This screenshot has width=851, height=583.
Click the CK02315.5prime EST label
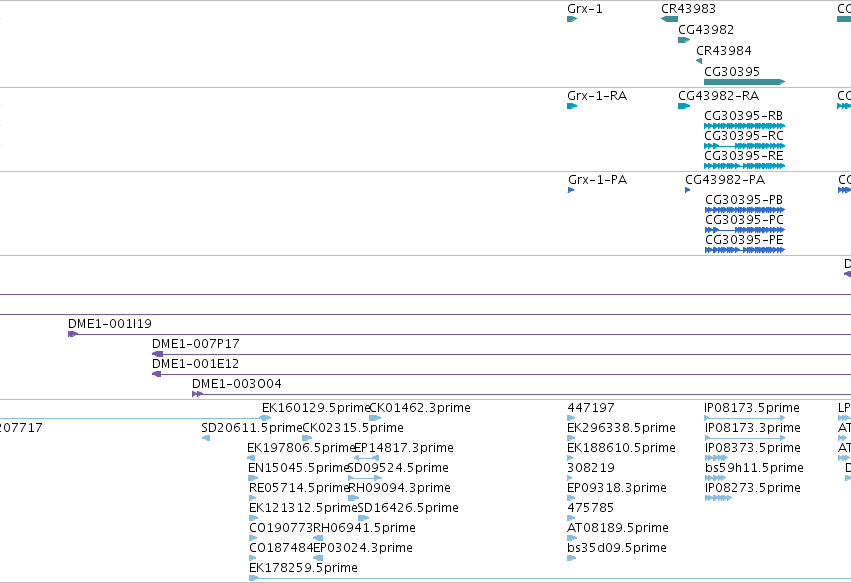(353, 428)
